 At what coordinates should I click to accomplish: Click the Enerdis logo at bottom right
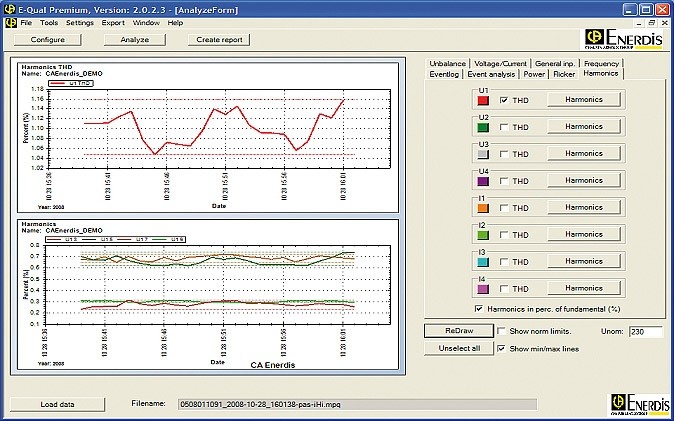pos(640,404)
